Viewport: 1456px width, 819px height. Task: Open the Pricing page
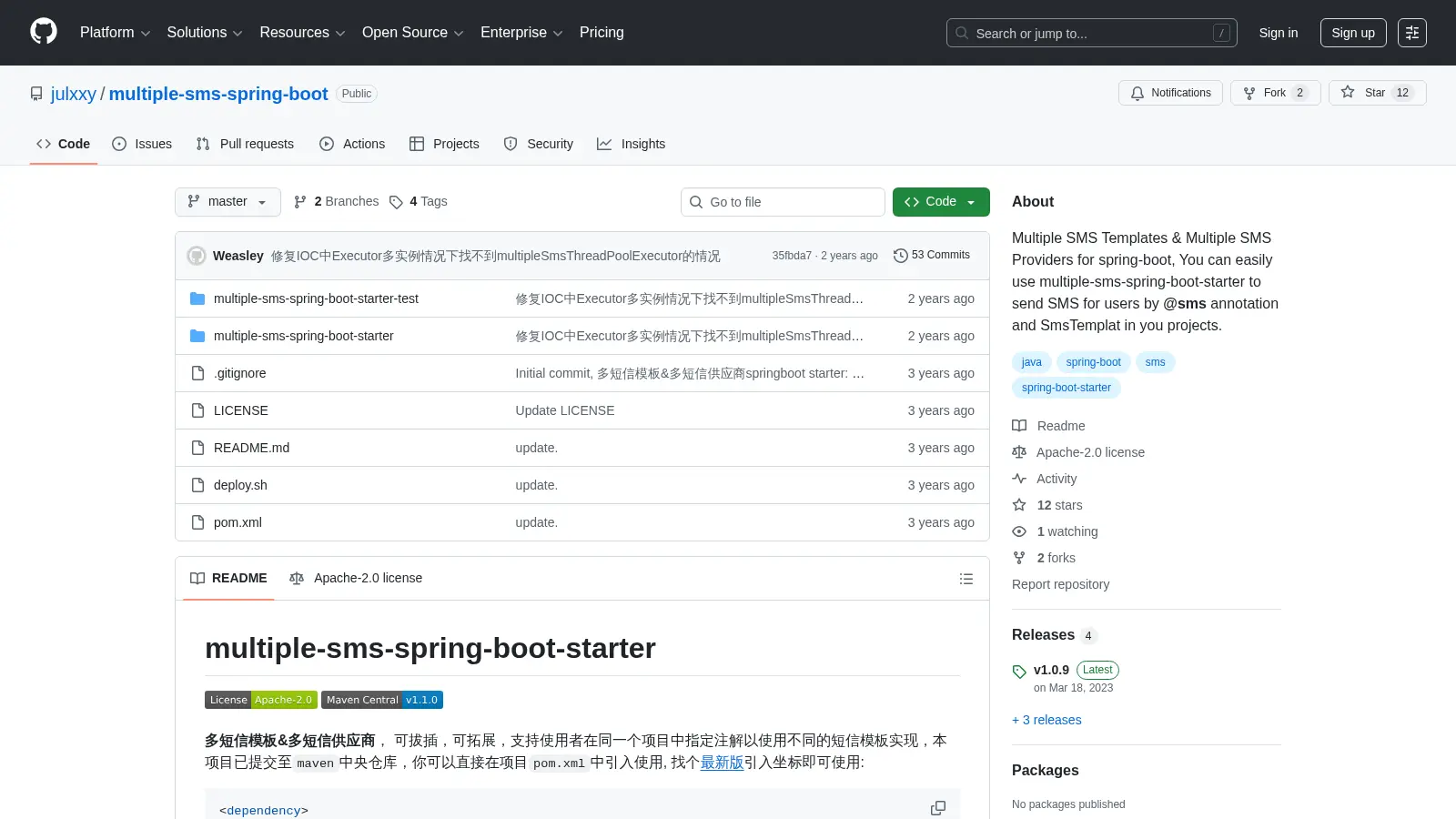[602, 33]
